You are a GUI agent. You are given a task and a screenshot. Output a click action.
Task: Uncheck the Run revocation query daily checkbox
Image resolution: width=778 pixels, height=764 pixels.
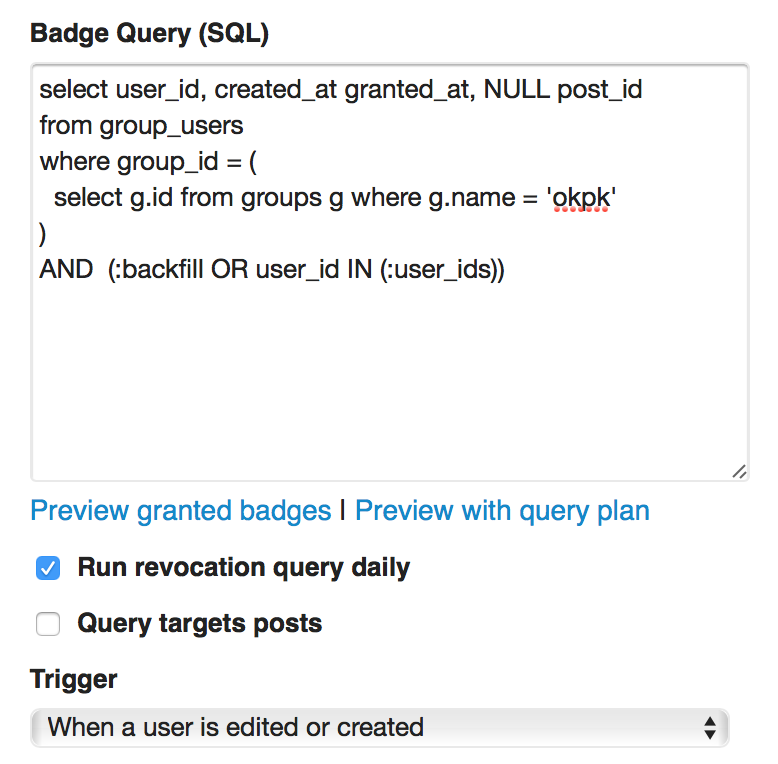[x=48, y=569]
